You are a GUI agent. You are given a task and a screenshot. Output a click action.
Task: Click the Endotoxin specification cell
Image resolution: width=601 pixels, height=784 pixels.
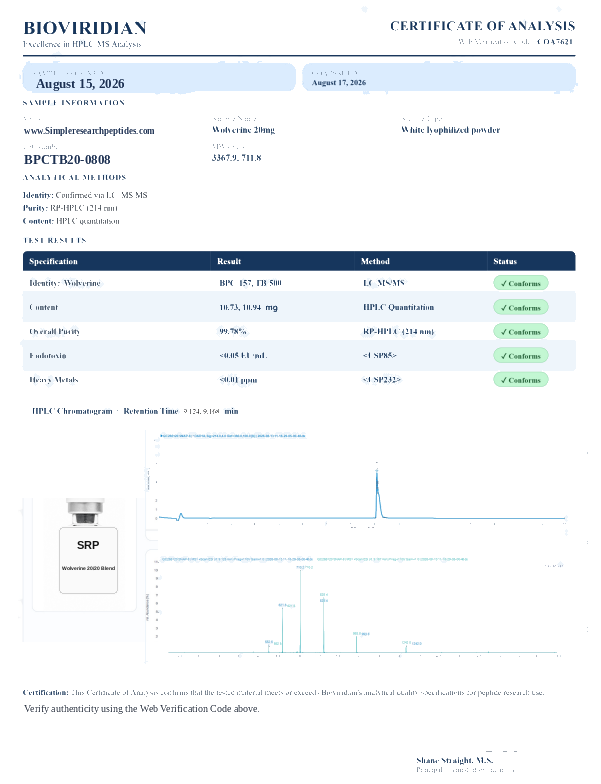pyautogui.click(x=48, y=356)
